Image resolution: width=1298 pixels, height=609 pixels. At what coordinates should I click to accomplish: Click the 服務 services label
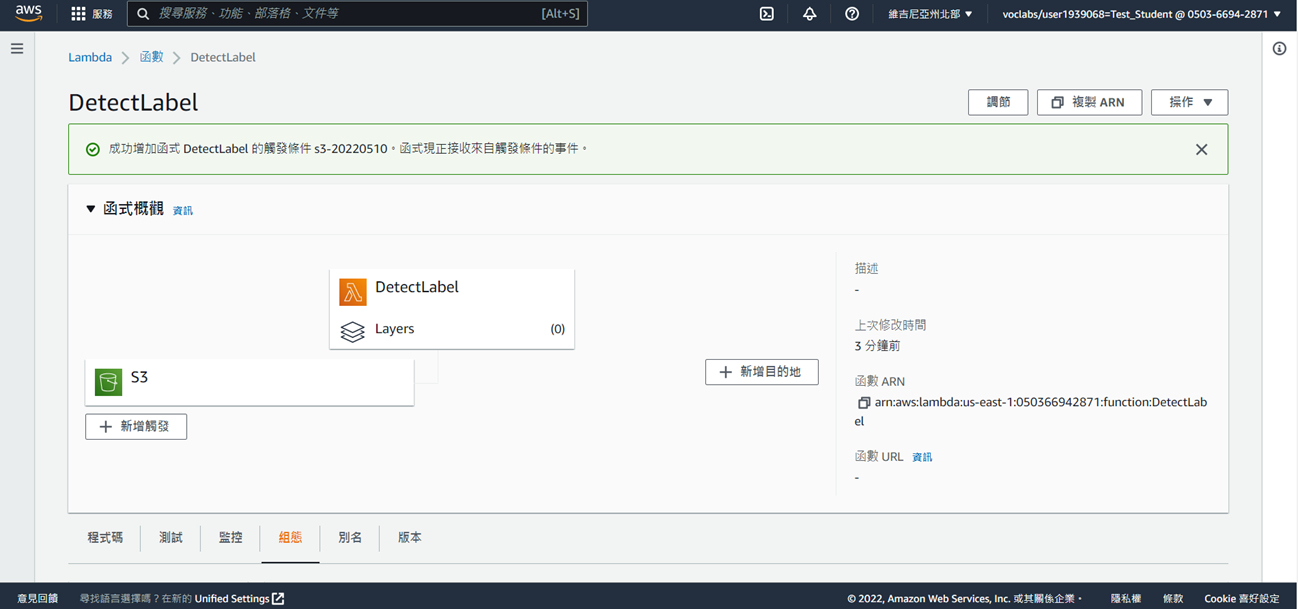point(102,14)
